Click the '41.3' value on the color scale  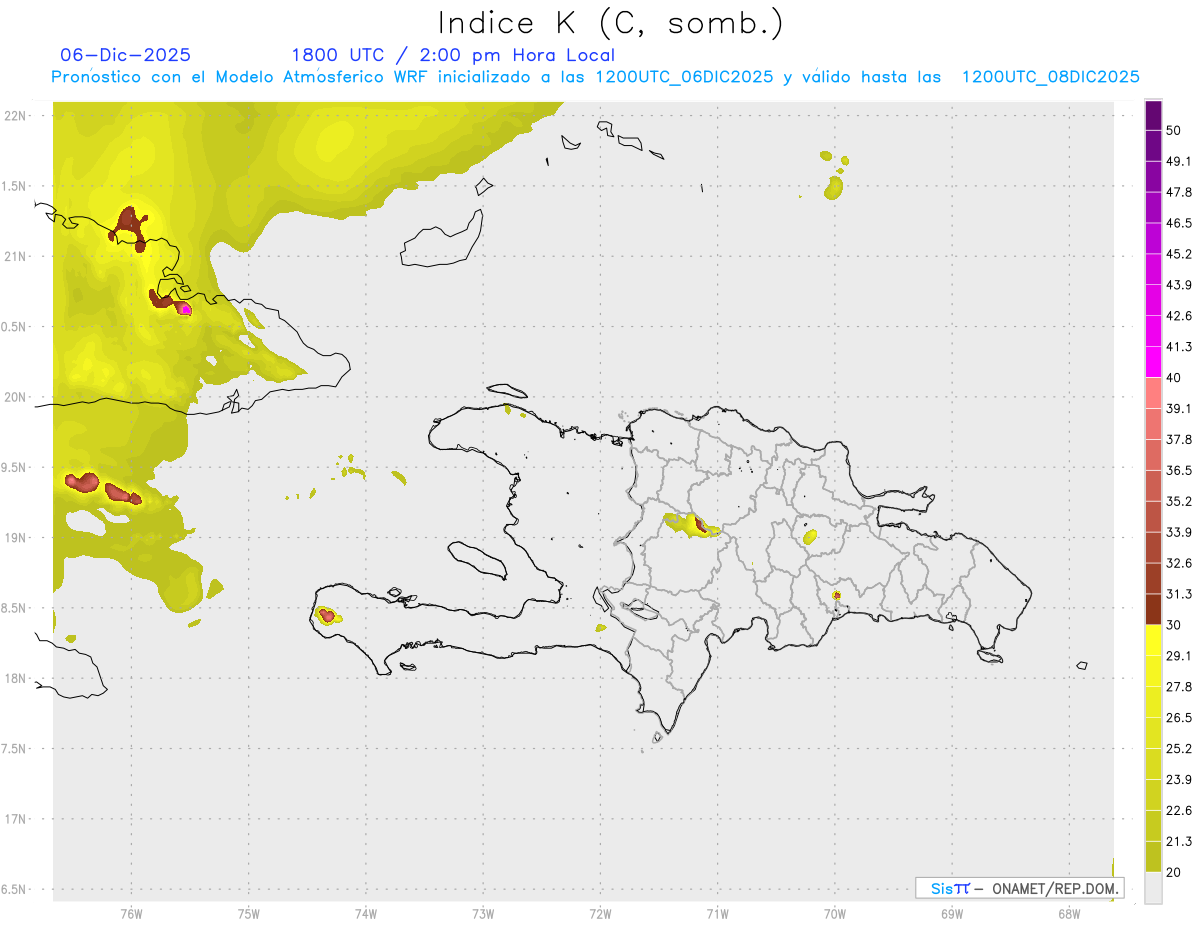[x=1179, y=347]
